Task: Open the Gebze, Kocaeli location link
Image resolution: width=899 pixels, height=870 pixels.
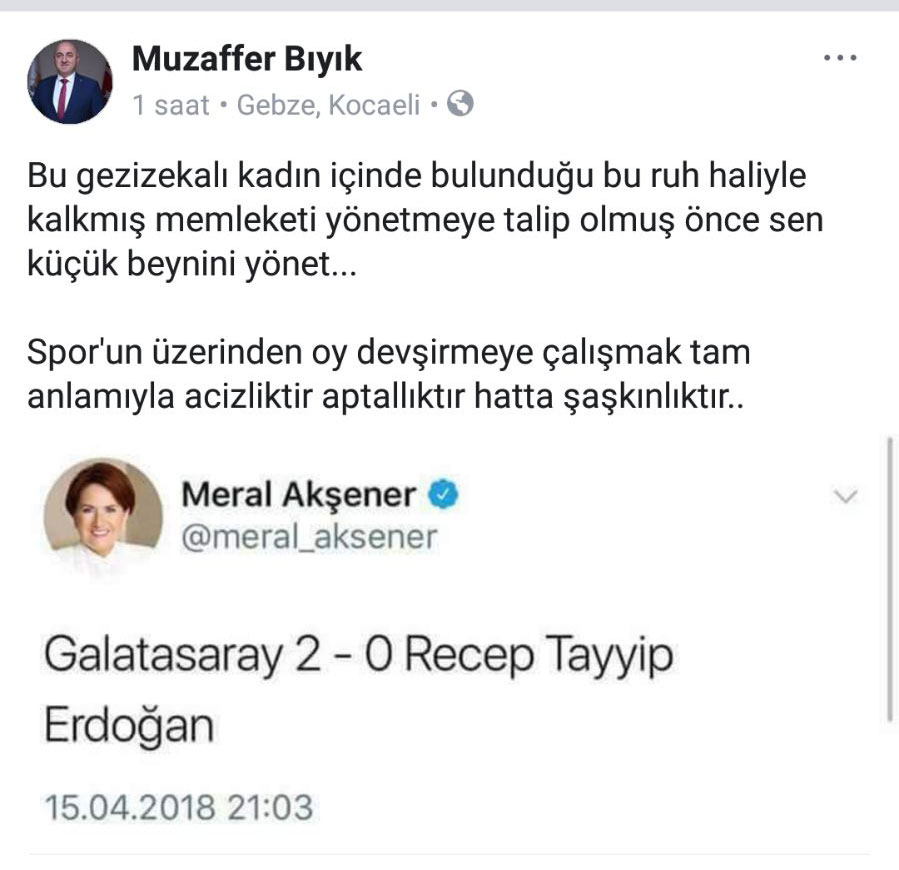Action: pos(329,106)
